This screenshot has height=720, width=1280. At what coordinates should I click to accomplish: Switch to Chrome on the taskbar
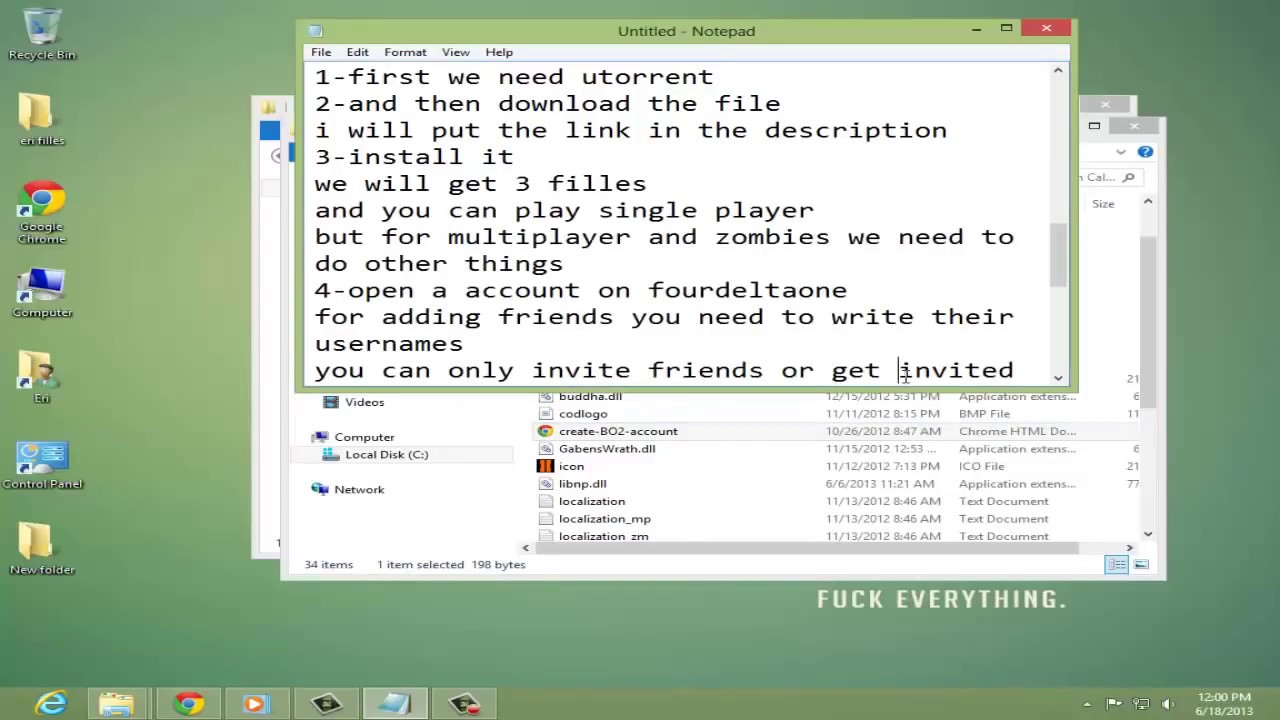tap(188, 704)
